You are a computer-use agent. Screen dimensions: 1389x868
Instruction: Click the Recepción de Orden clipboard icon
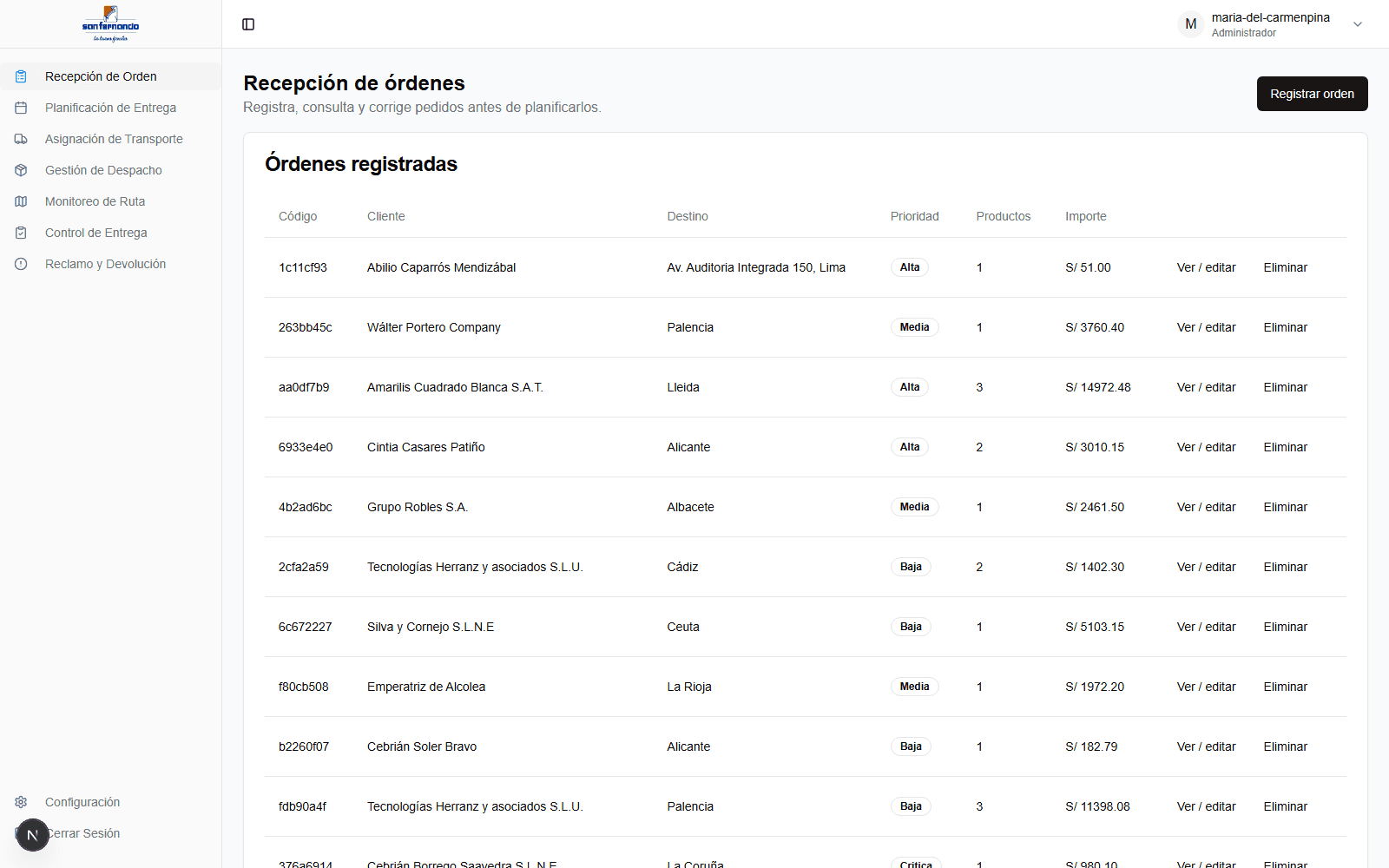[21, 76]
